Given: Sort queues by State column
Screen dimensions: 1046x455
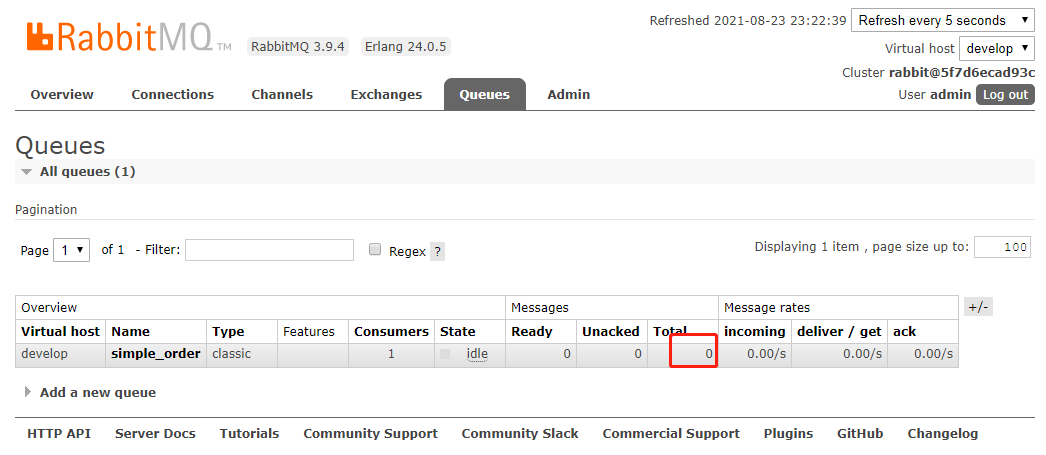Looking at the screenshot, I should 458,332.
